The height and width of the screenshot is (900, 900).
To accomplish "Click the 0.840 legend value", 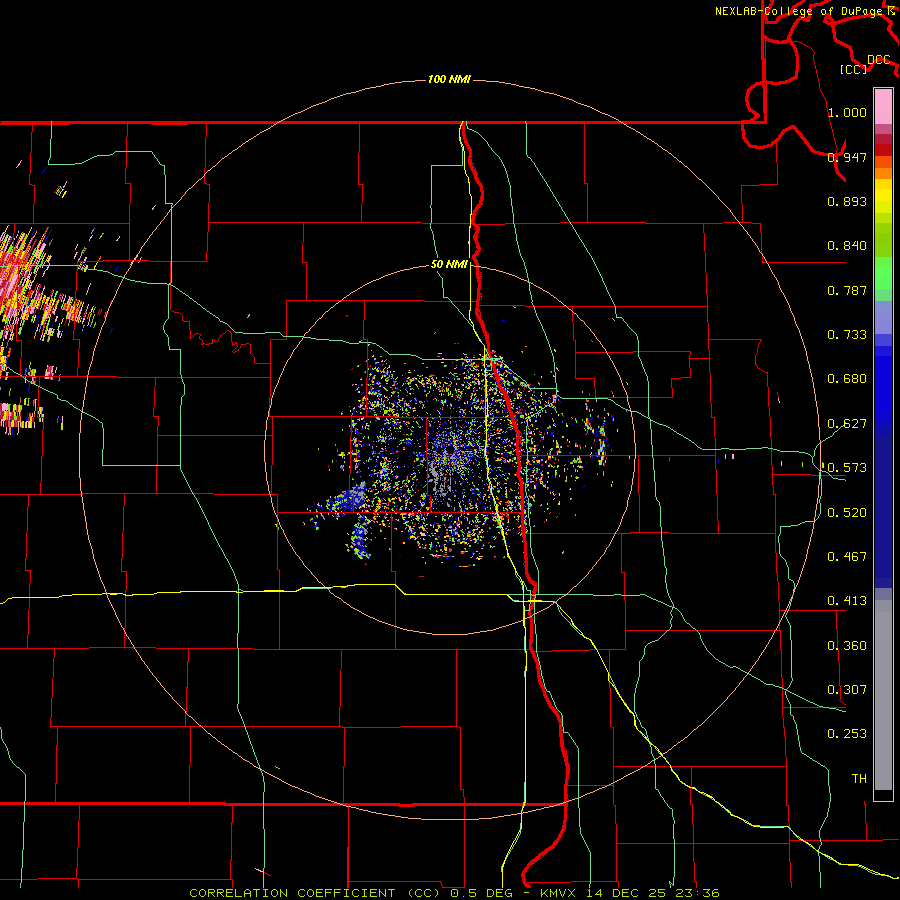I will tap(847, 246).
